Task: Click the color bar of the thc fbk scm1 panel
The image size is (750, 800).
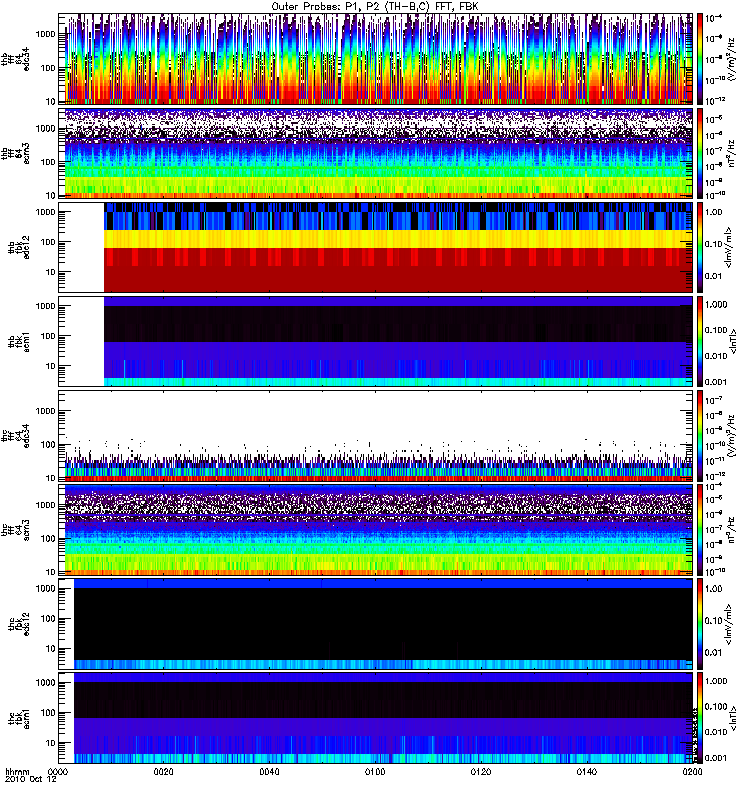Action: click(700, 718)
